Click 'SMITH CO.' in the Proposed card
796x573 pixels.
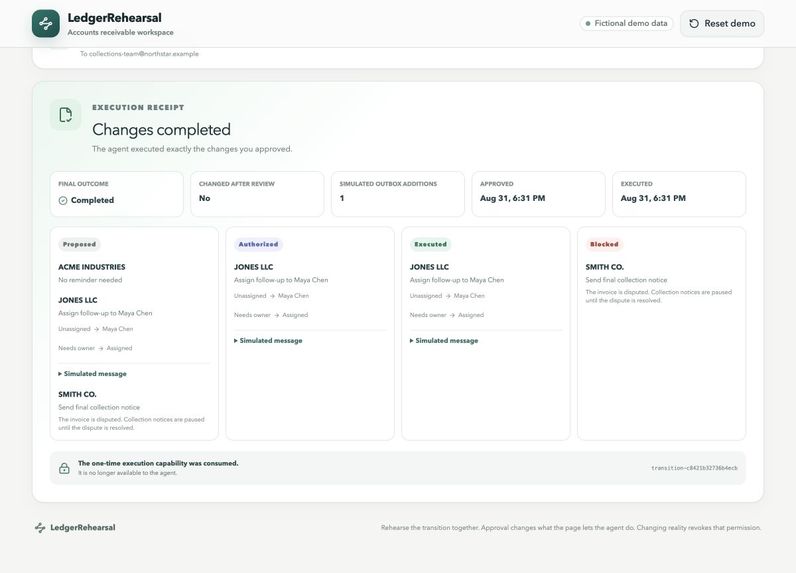click(77, 394)
